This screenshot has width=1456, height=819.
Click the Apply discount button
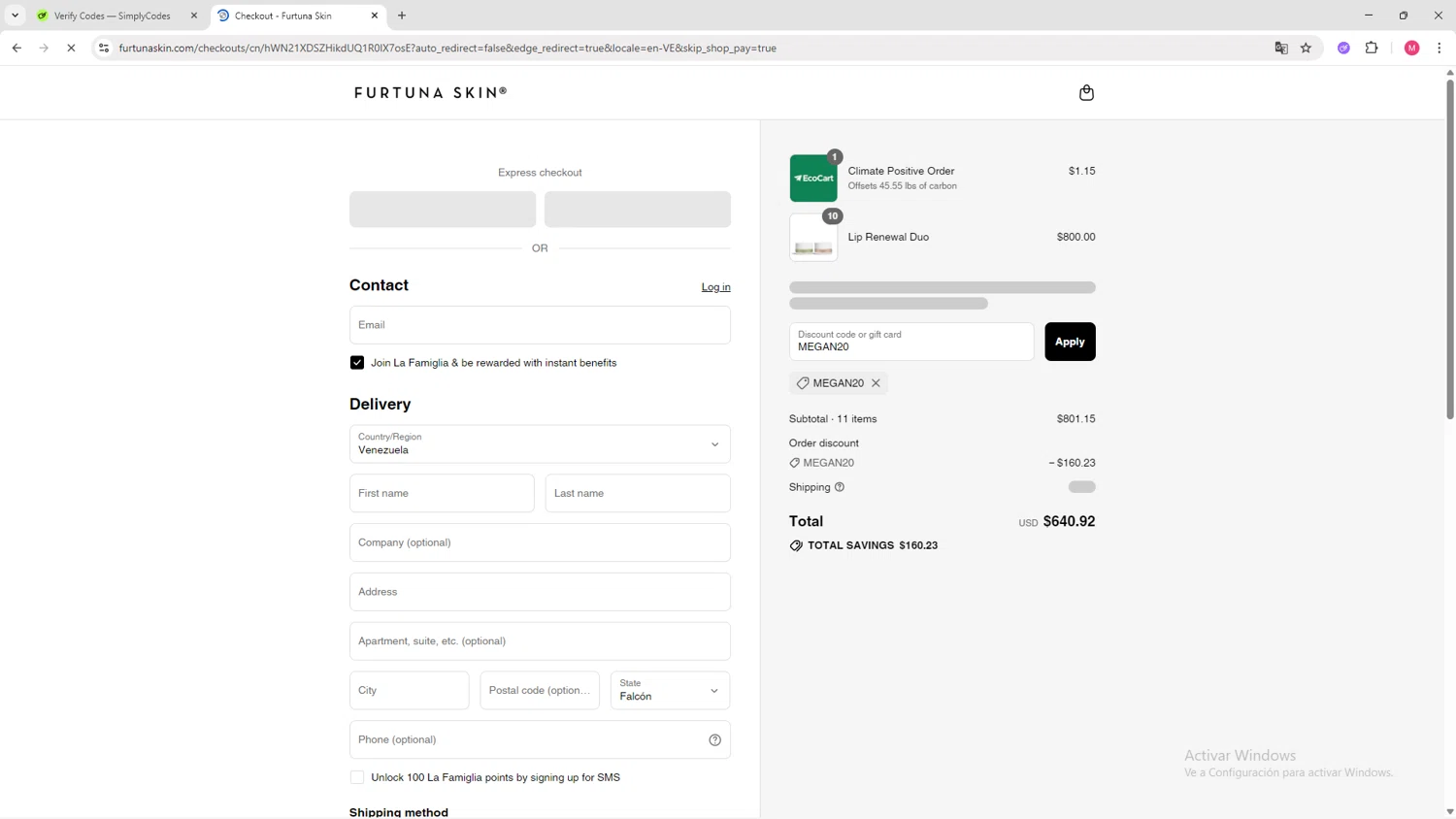tap(1070, 342)
